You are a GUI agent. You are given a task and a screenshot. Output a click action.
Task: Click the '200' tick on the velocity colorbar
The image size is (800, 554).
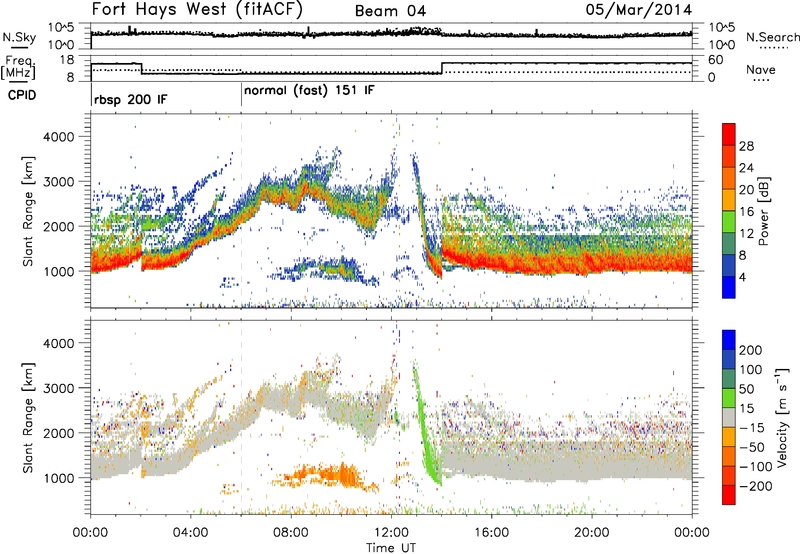pos(751,350)
